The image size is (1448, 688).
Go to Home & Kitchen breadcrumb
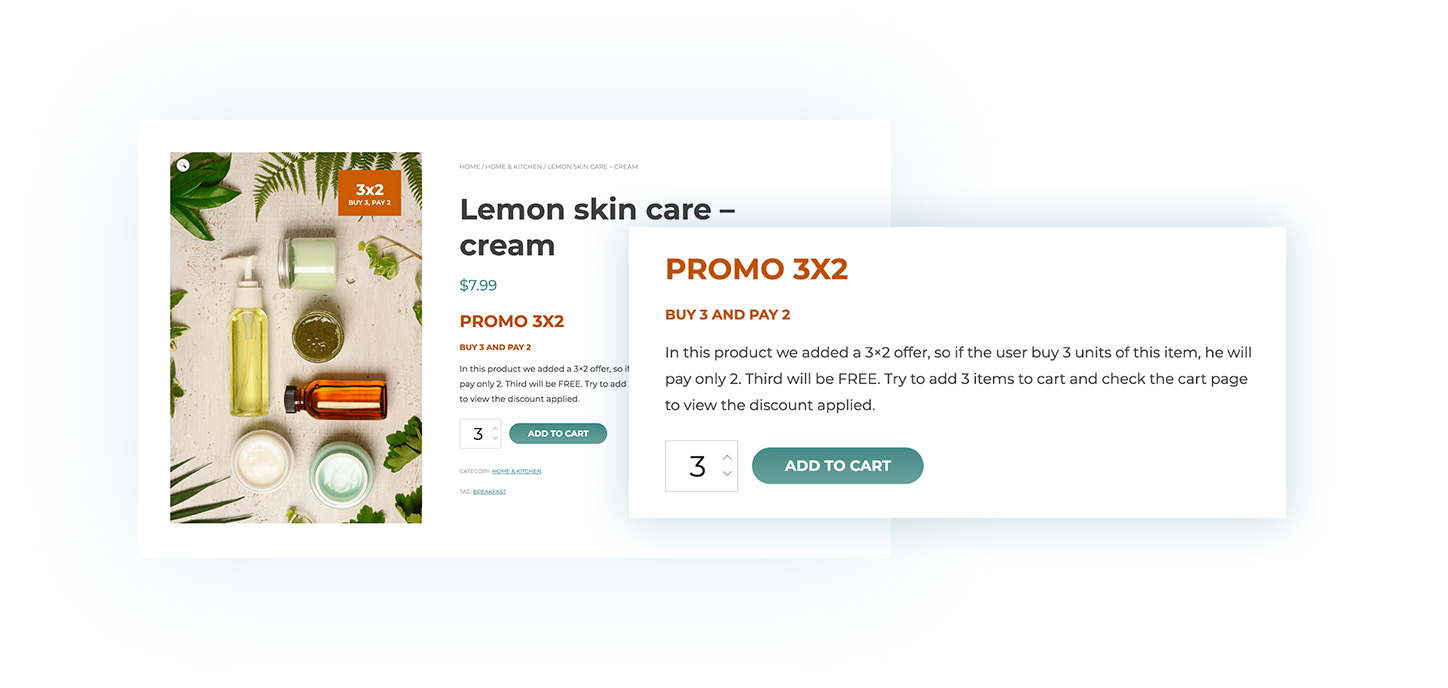pyautogui.click(x=514, y=167)
